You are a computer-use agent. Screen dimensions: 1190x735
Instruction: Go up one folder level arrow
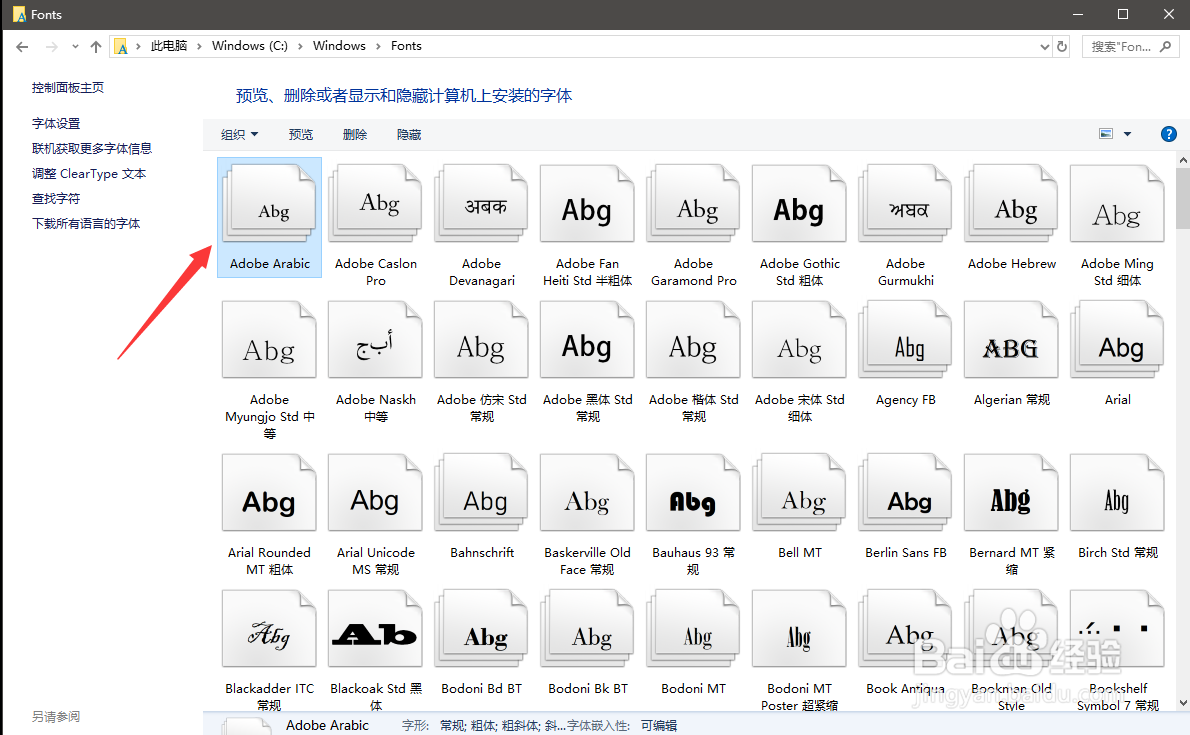[96, 46]
